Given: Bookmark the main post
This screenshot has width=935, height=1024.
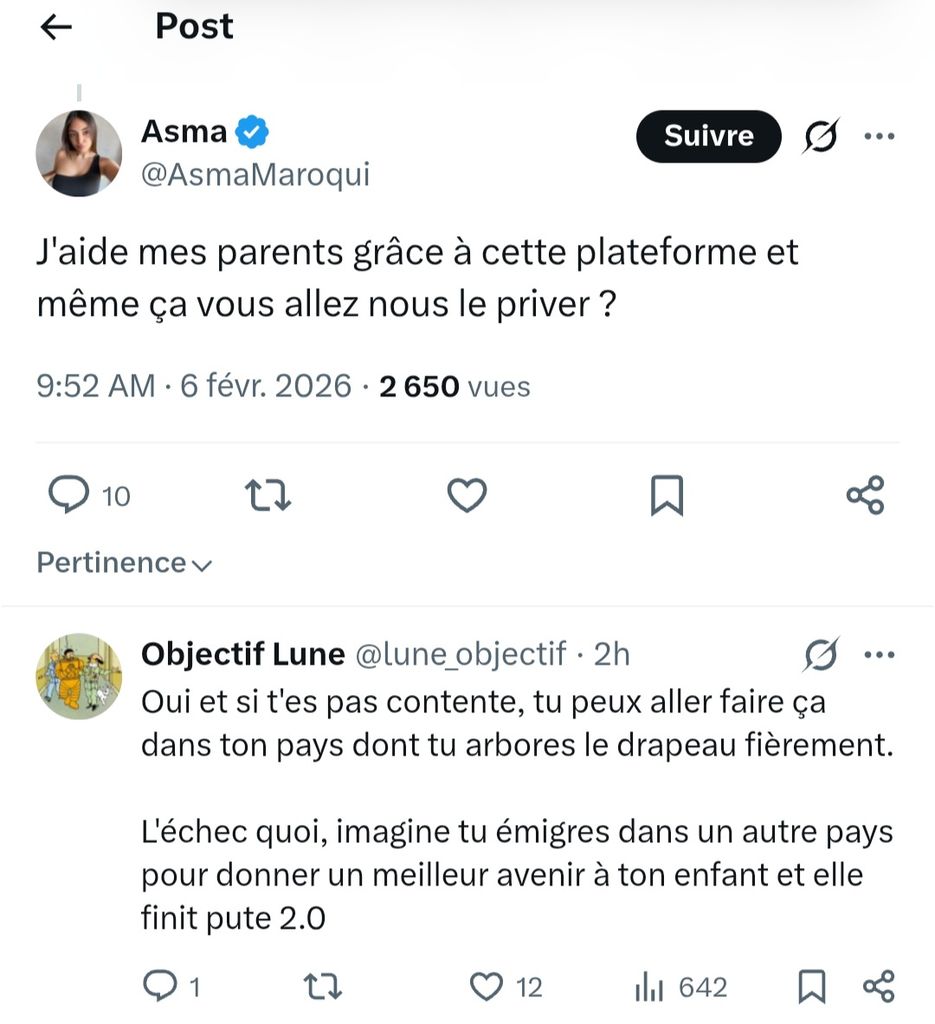Looking at the screenshot, I should [666, 495].
